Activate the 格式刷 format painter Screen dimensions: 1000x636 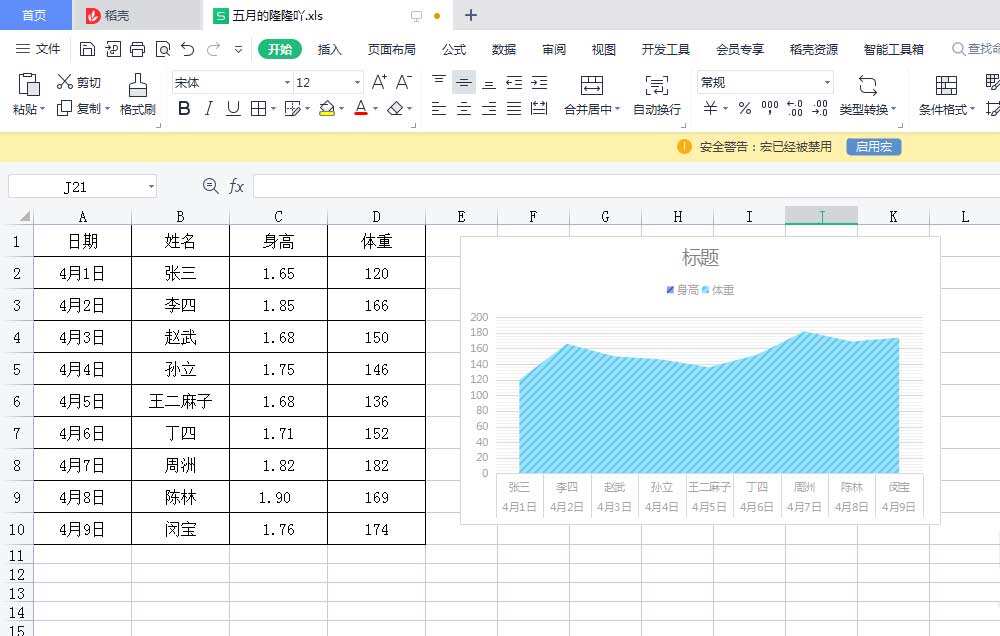tap(138, 94)
